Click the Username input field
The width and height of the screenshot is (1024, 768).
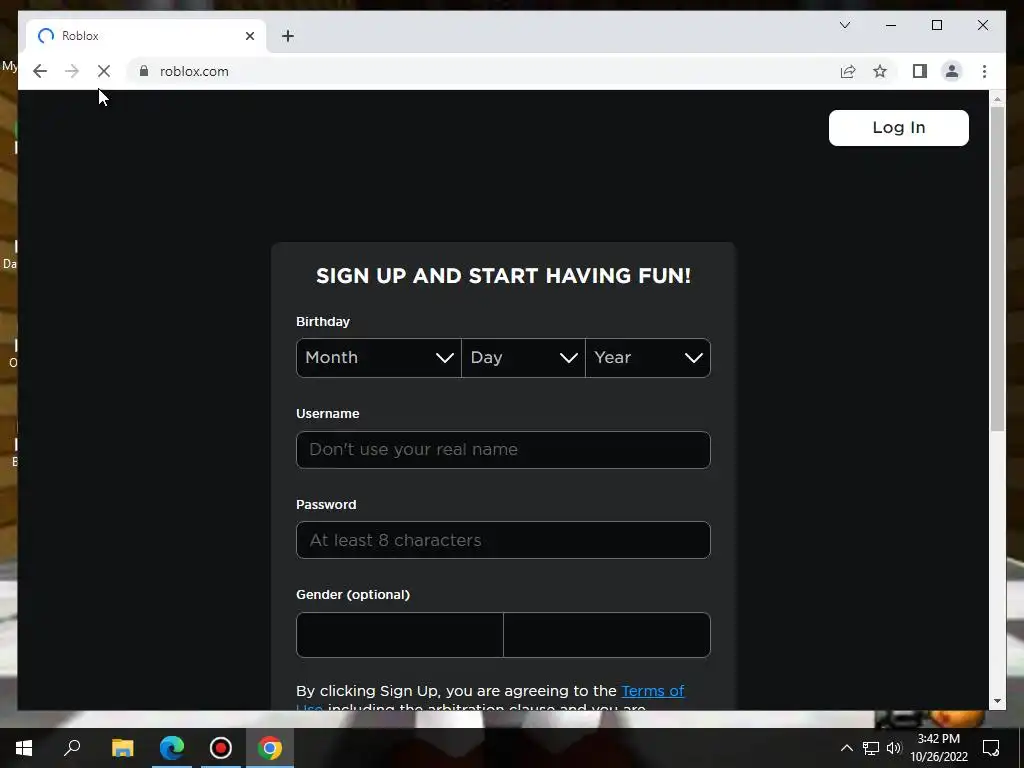click(x=503, y=450)
